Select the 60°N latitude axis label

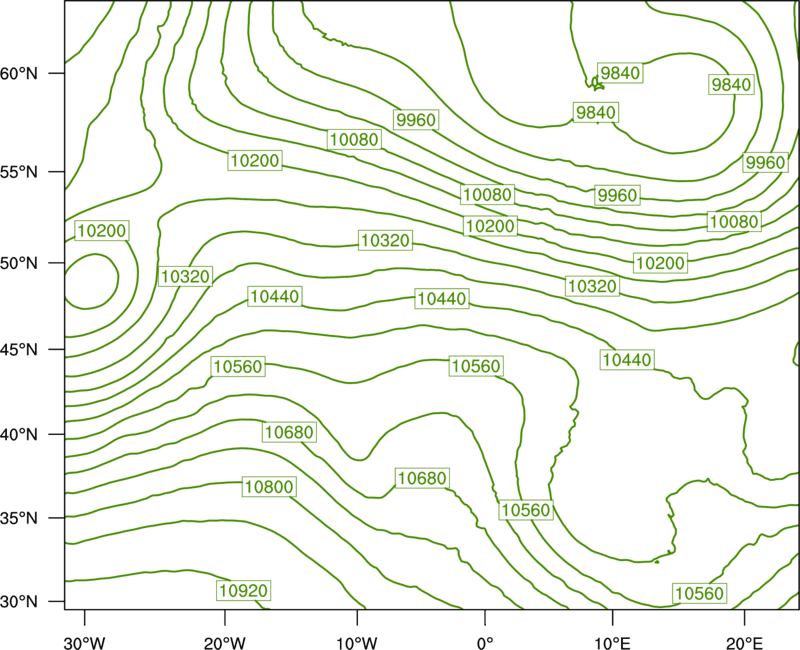click(19, 73)
